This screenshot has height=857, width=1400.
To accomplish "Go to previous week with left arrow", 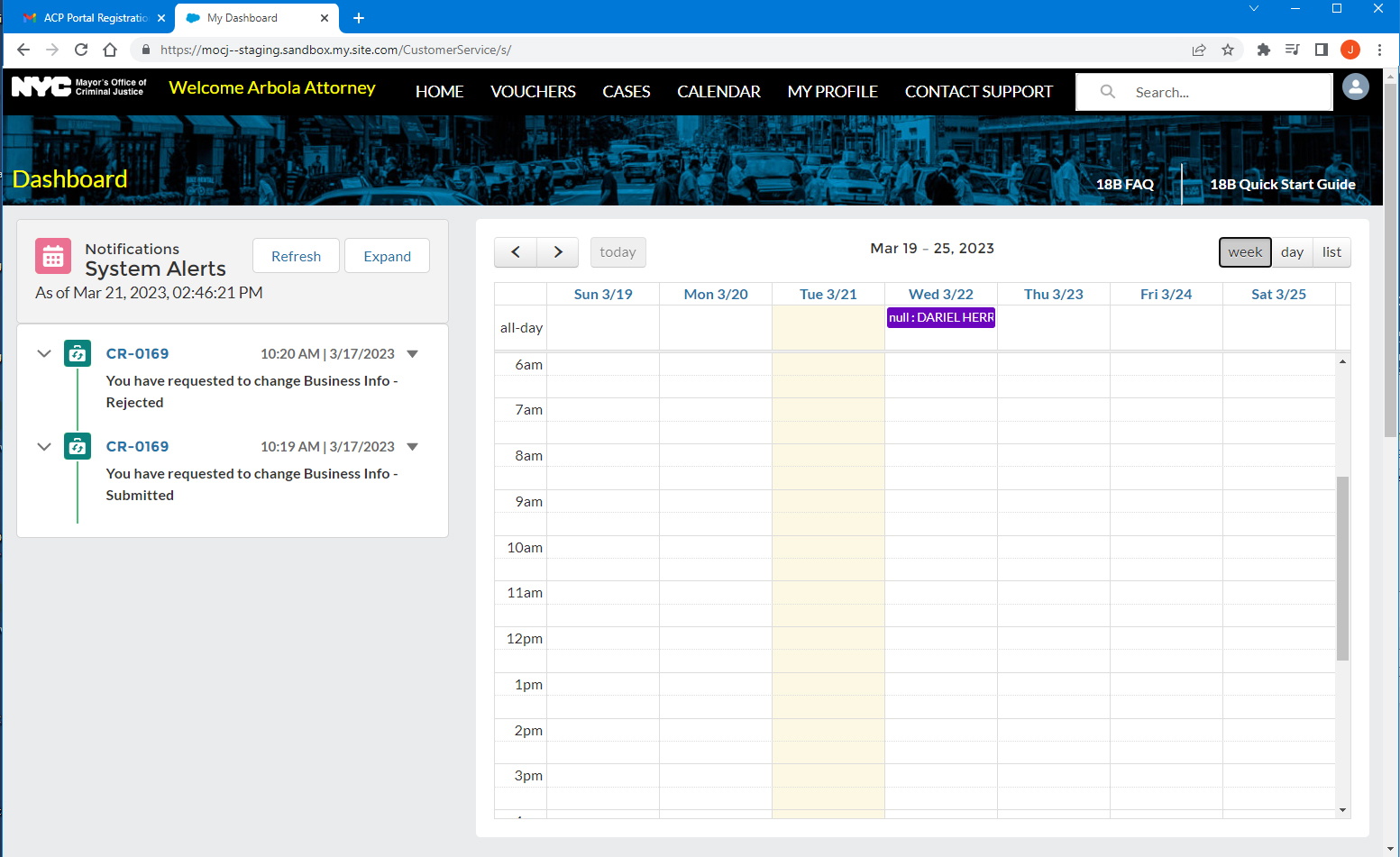I will (x=516, y=252).
